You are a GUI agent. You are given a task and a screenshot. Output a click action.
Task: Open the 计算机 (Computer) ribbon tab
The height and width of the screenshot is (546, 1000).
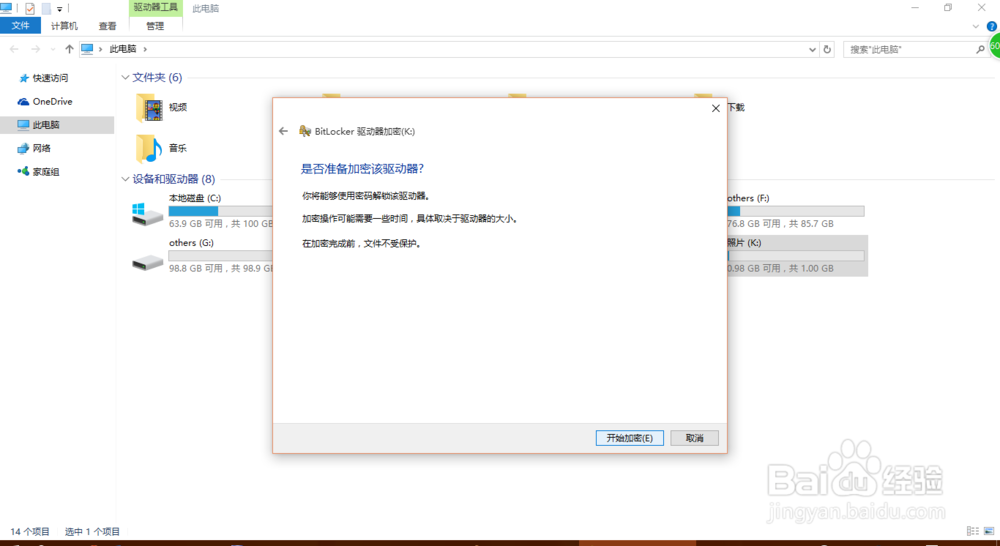[x=64, y=26]
